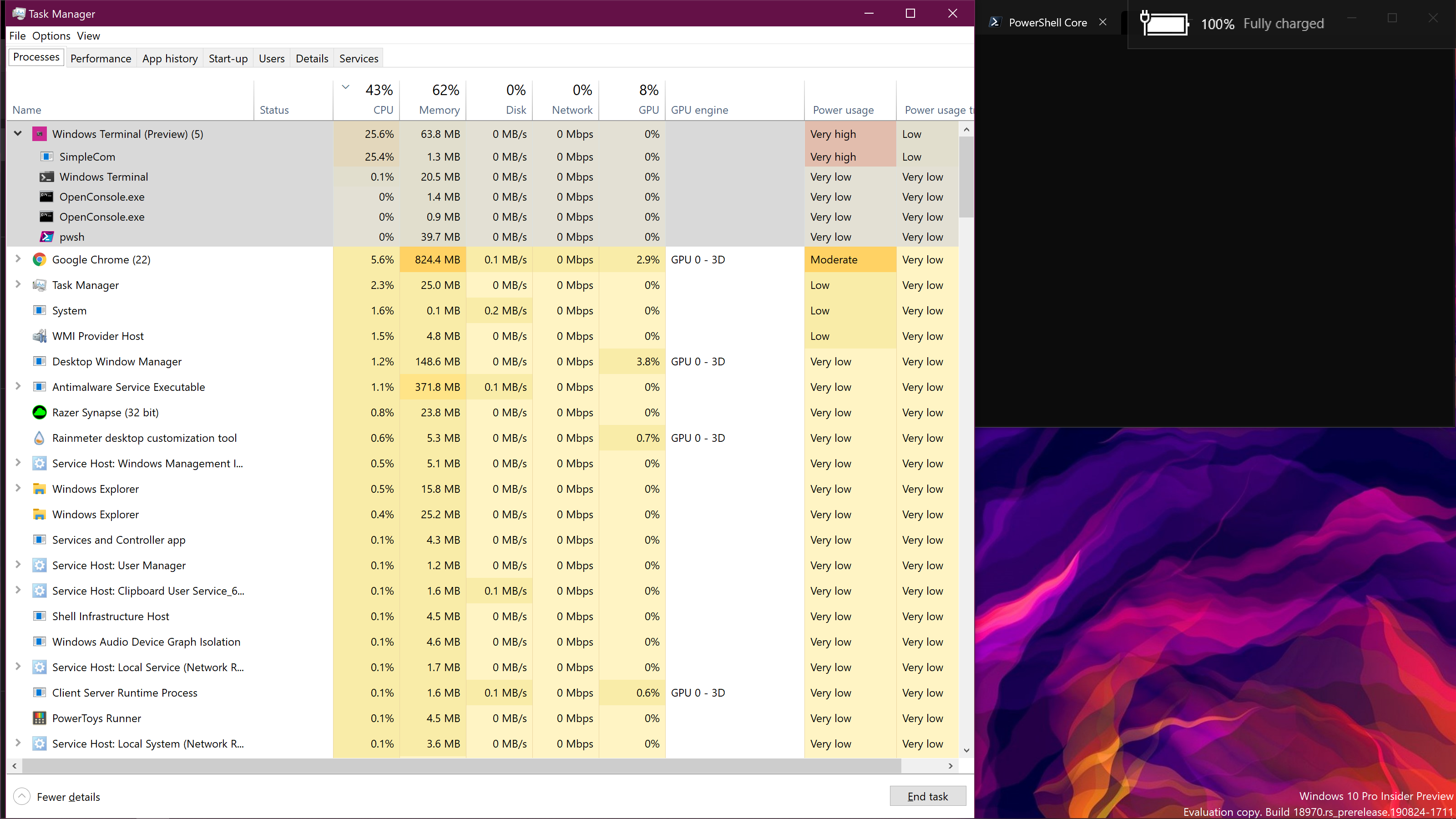Expand the Antimalware Service Executable group

[x=18, y=387]
